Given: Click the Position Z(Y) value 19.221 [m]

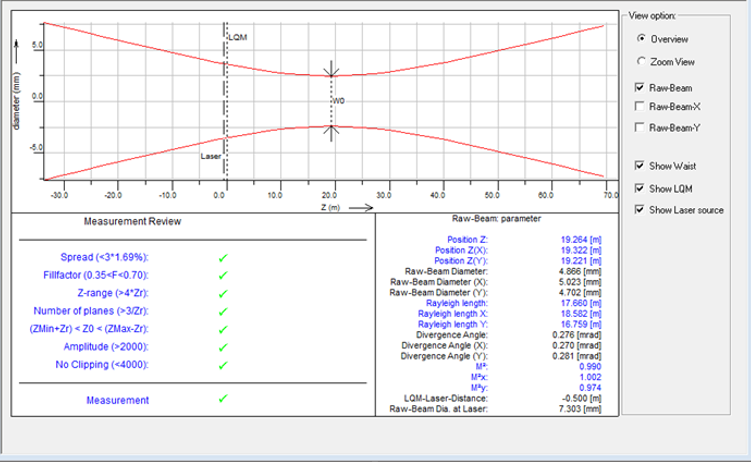Looking at the screenshot, I should pos(581,260).
